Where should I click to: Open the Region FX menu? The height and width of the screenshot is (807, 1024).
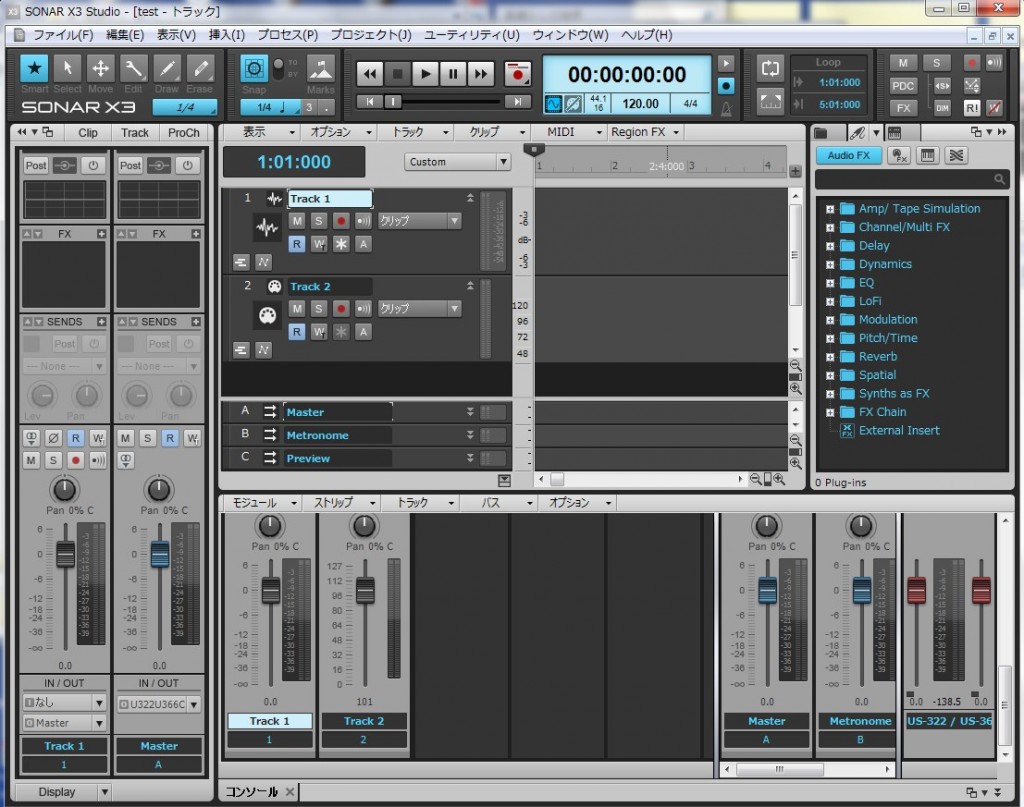coord(645,132)
